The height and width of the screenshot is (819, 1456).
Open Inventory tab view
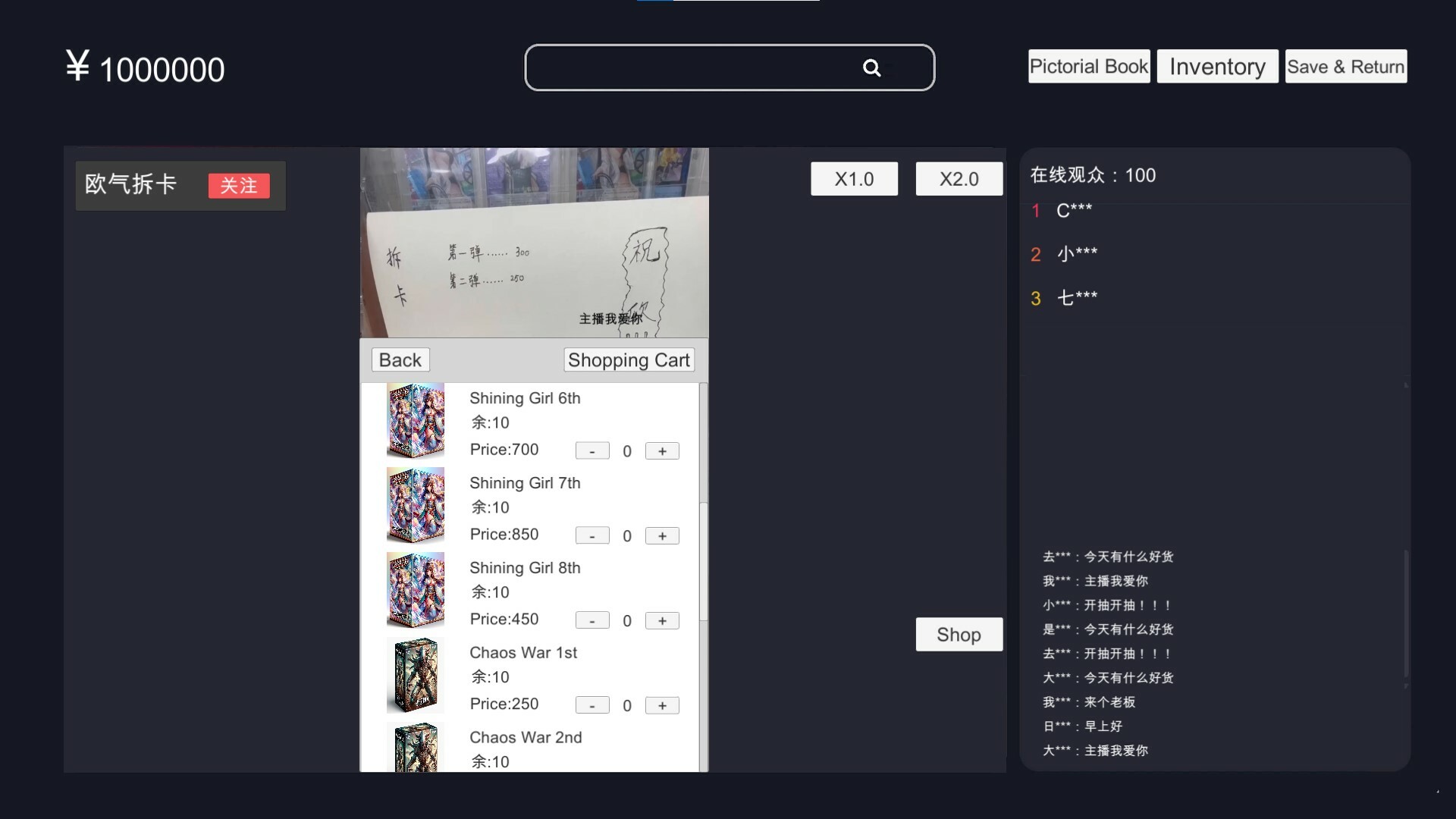[1218, 67]
